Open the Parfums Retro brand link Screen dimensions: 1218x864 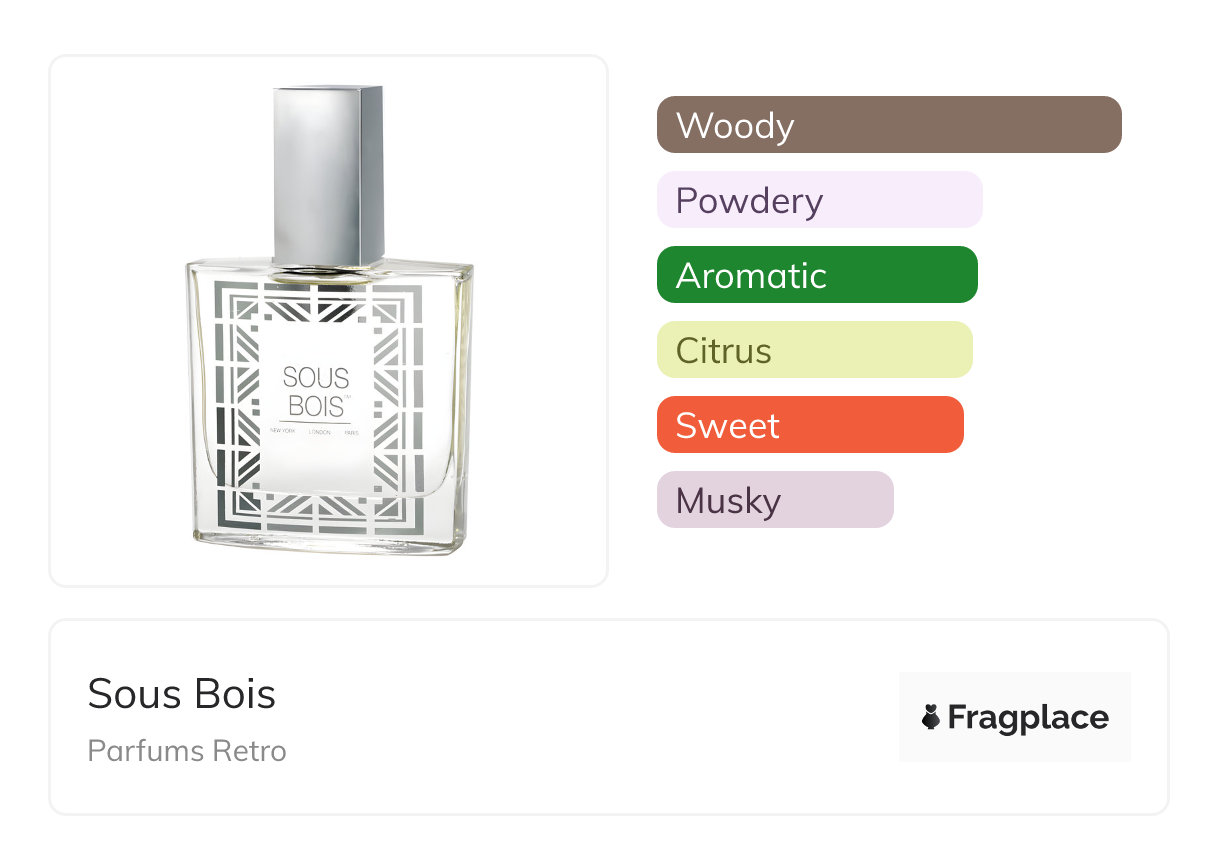(187, 751)
